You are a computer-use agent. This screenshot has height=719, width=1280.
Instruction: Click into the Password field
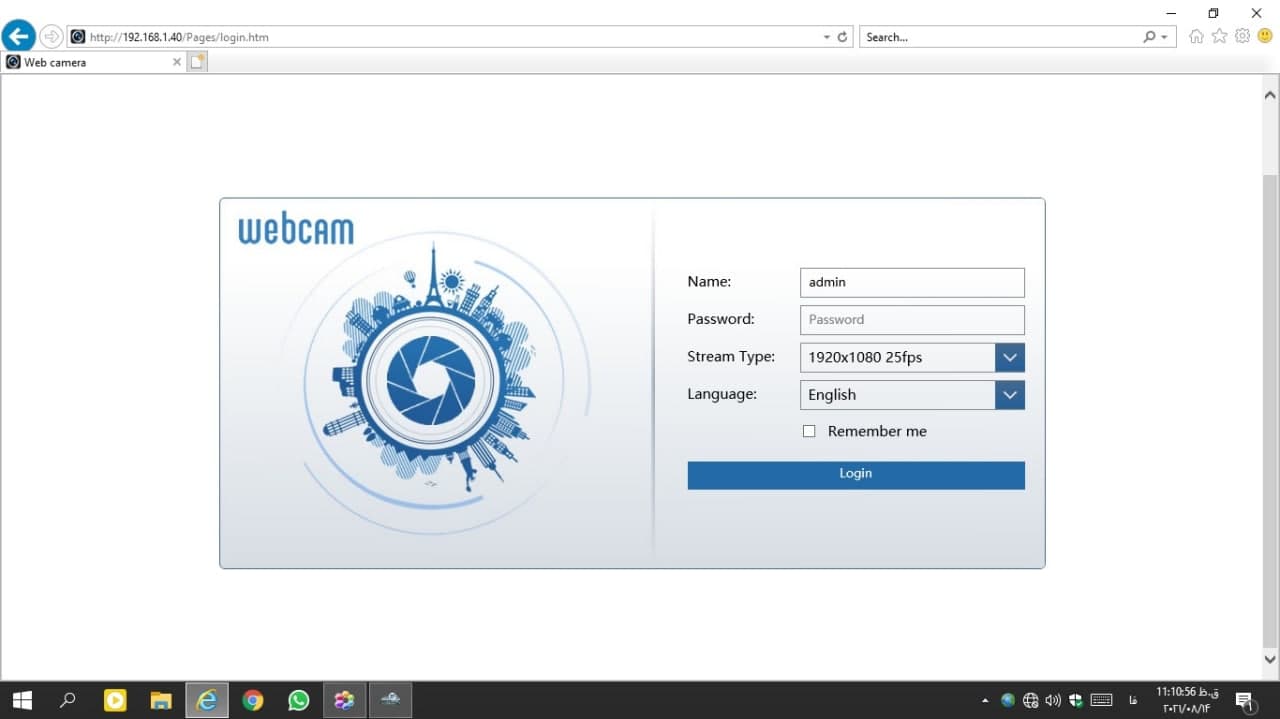(912, 320)
